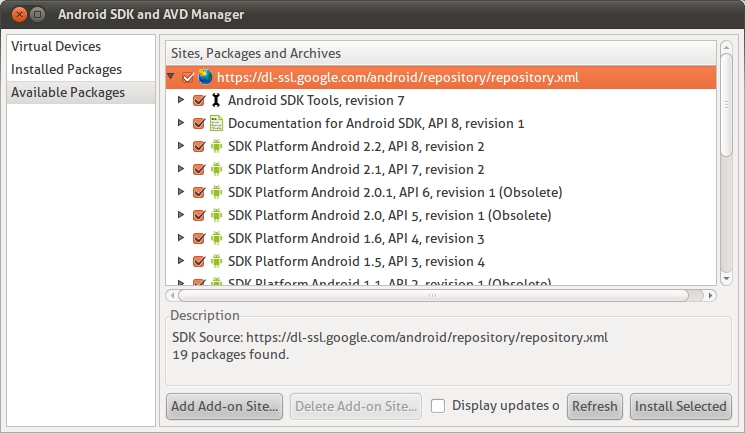The image size is (745, 433).
Task: Click the scroll up arrow
Action: click(x=726, y=47)
